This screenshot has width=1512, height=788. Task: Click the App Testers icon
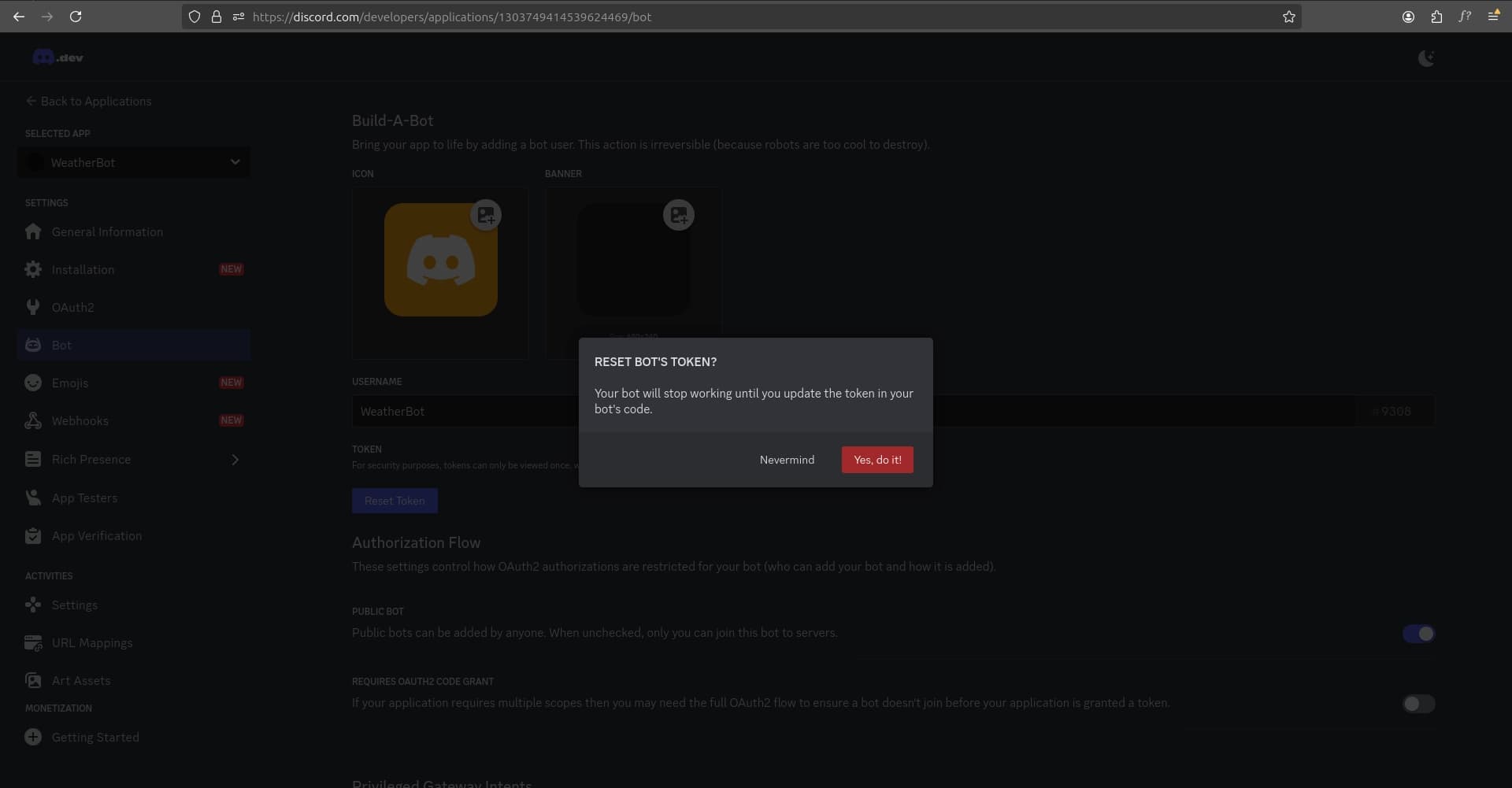click(x=33, y=498)
